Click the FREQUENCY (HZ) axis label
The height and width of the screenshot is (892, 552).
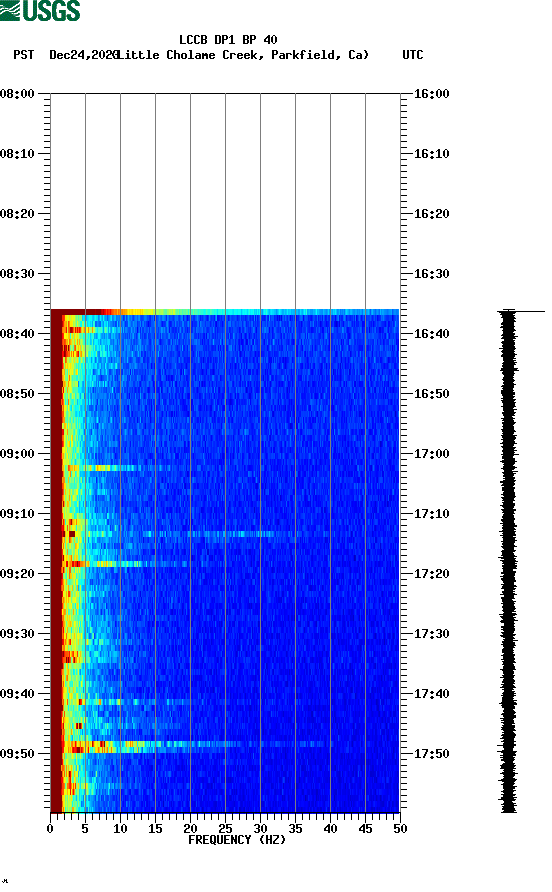(x=237, y=840)
